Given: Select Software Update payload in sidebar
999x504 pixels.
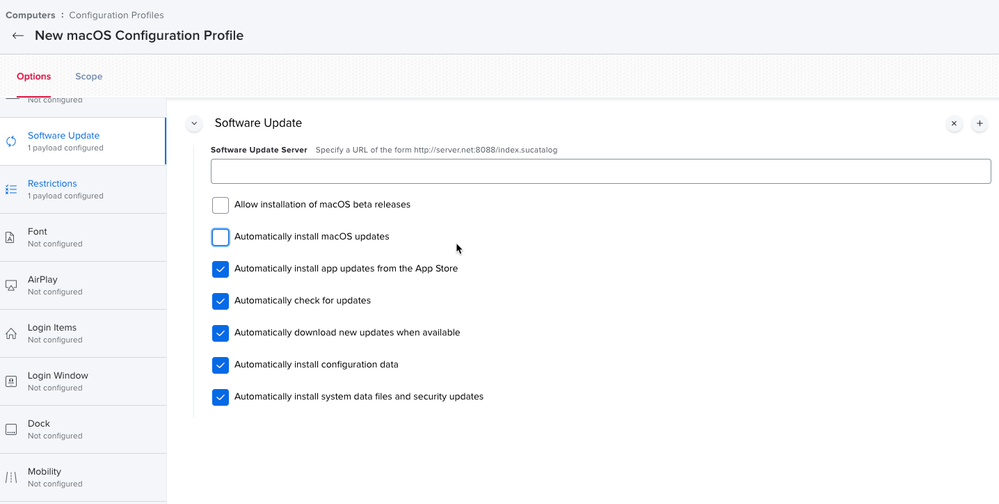Looking at the screenshot, I should [83, 141].
